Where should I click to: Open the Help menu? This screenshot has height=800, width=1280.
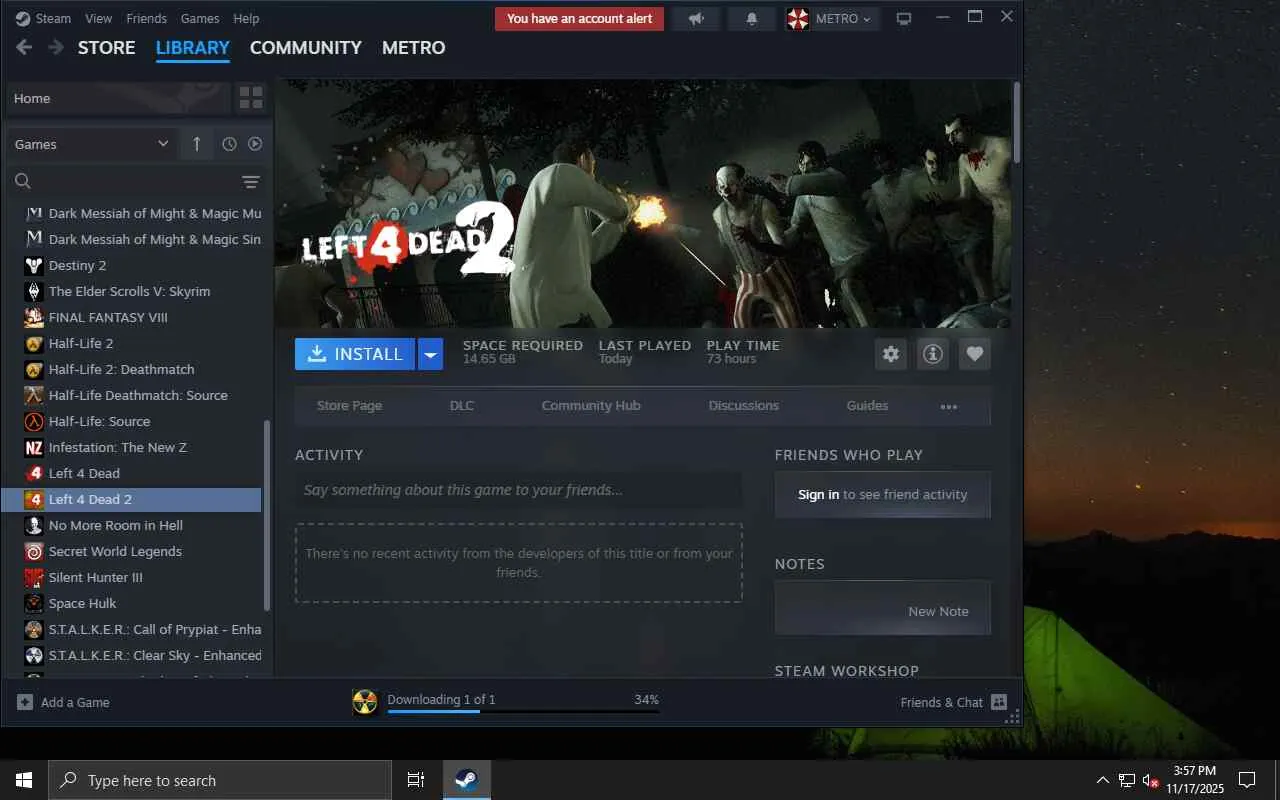(x=246, y=19)
